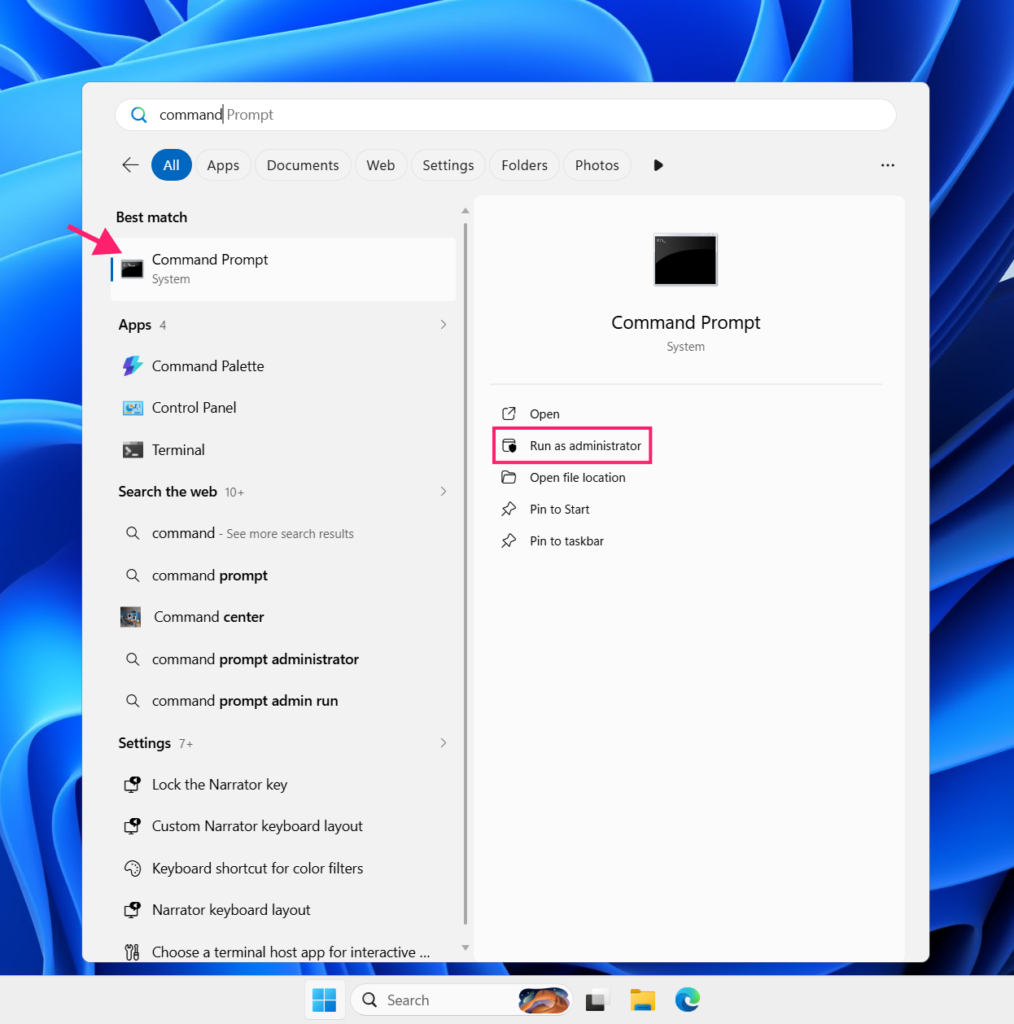Click the Open file location folder icon

tap(509, 477)
